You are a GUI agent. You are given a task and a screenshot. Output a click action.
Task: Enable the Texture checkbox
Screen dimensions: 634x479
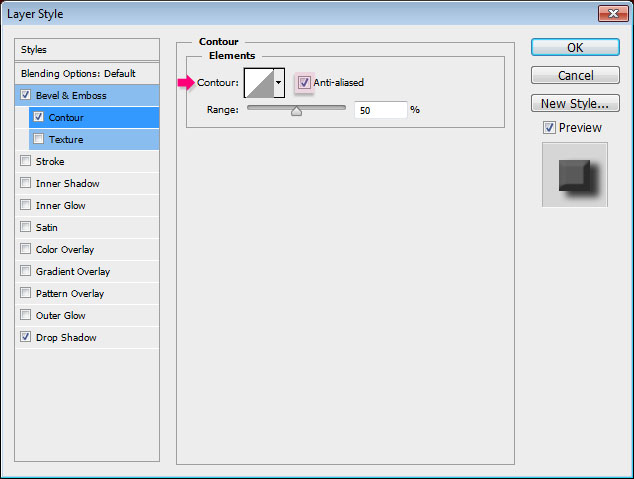[38, 139]
